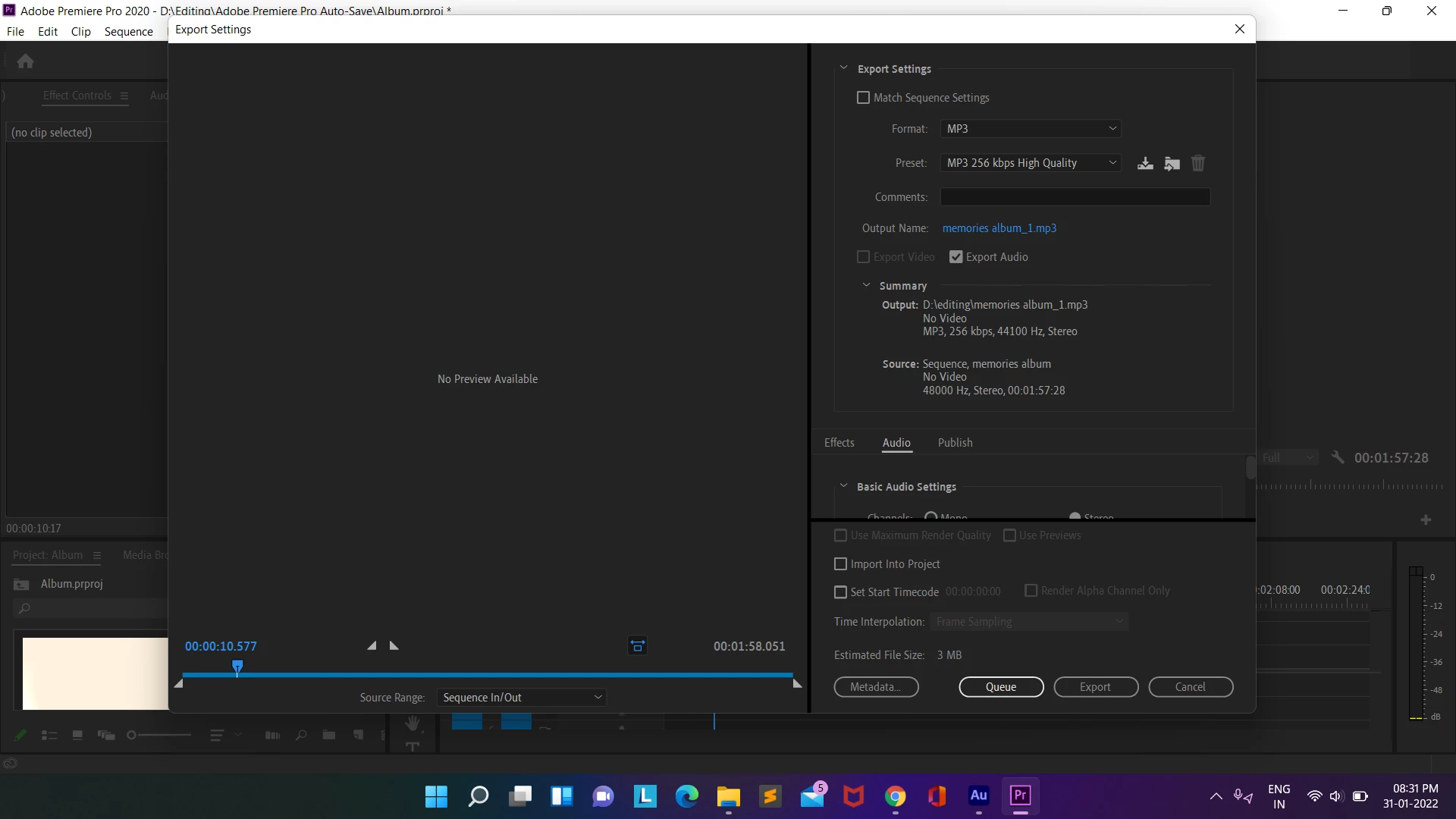Viewport: 1456px width, 819px height.
Task: Open the Preset dropdown
Action: click(x=1030, y=163)
